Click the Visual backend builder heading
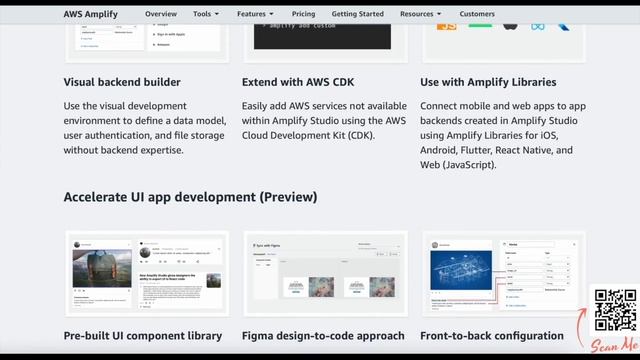Viewport: 640px width, 360px height. (x=122, y=82)
